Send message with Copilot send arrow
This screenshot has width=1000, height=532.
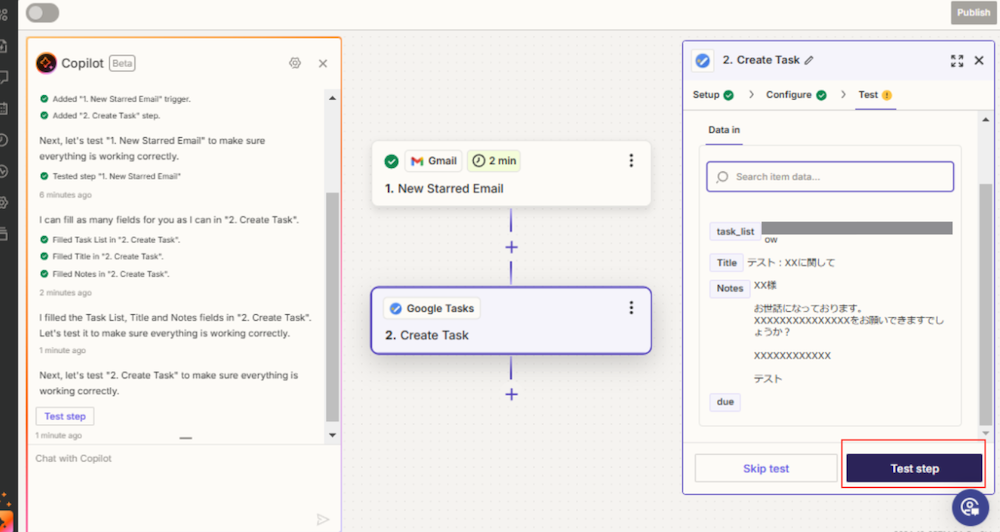coord(323,519)
